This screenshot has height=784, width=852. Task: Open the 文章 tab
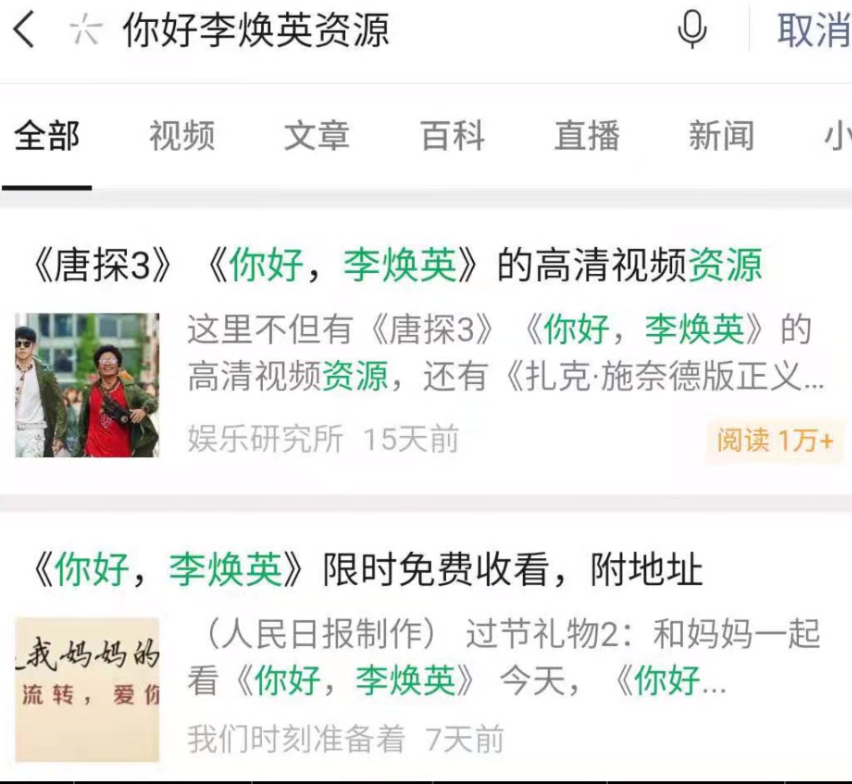[317, 136]
